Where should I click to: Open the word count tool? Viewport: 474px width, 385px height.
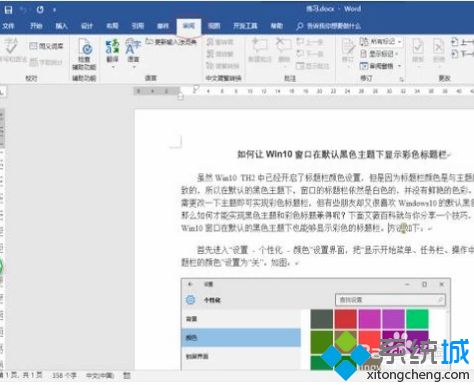46,62
